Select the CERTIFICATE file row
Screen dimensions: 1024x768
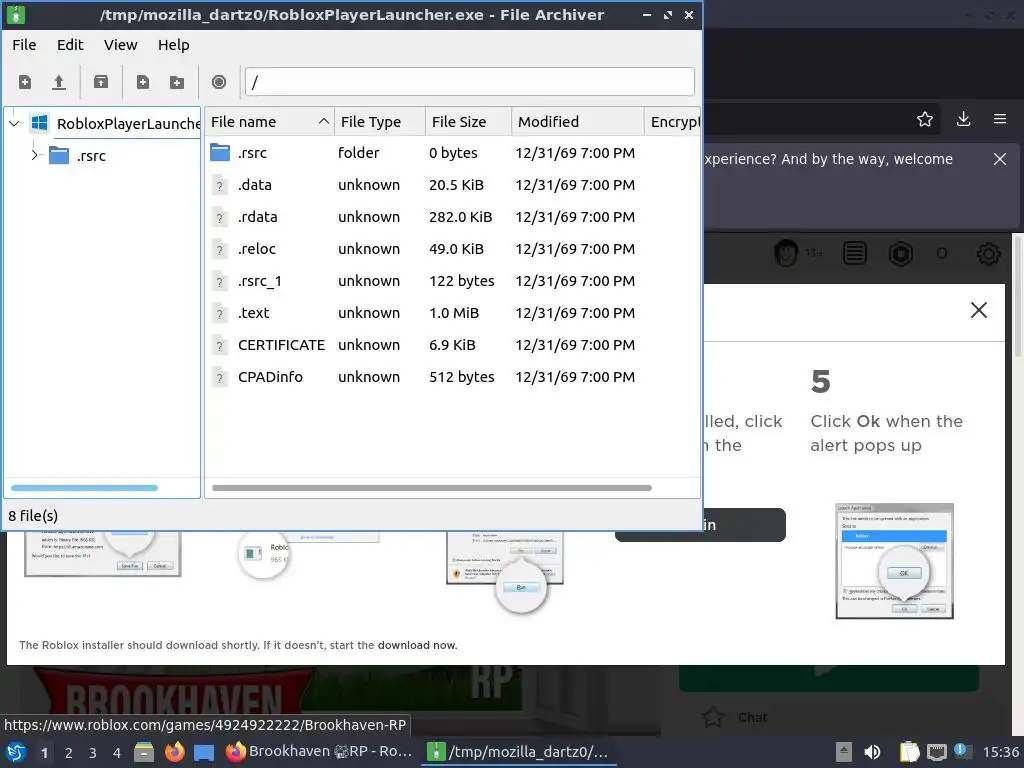pos(453,345)
